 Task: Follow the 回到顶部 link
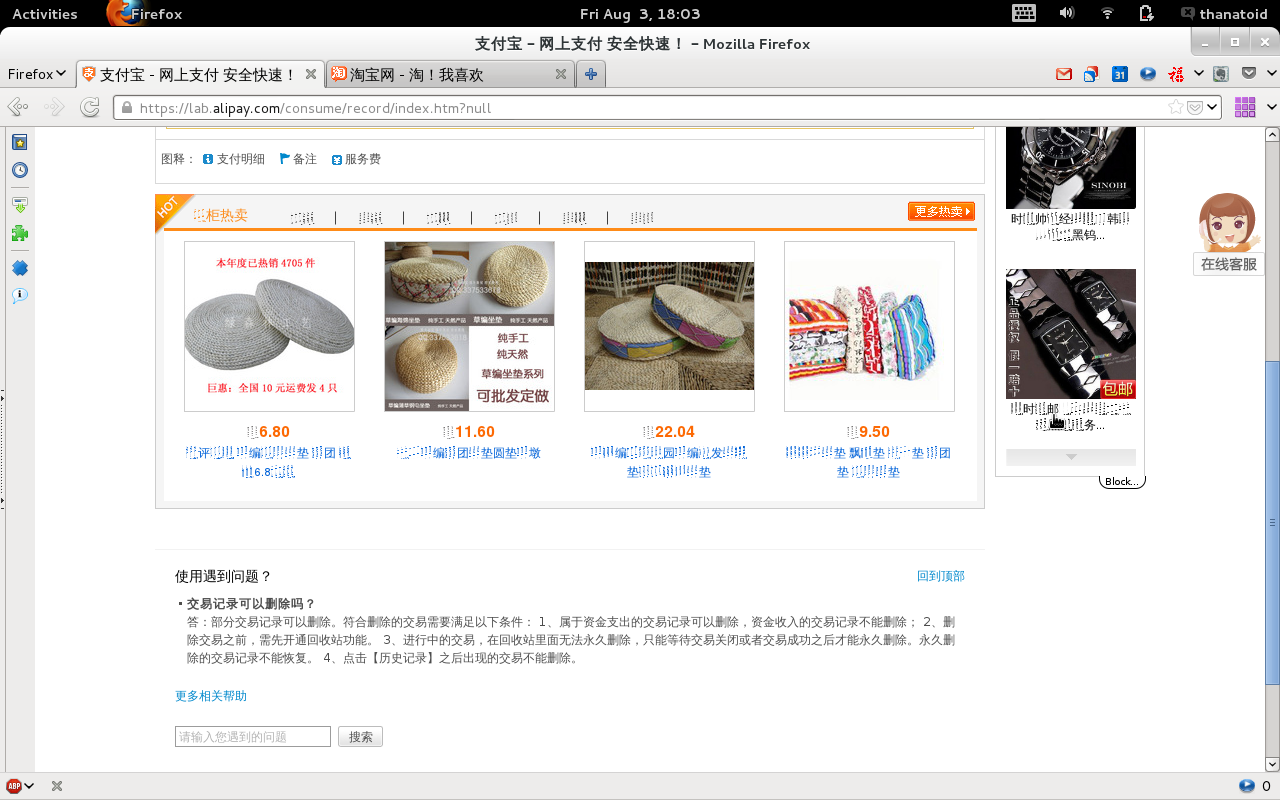pyautogui.click(x=941, y=576)
